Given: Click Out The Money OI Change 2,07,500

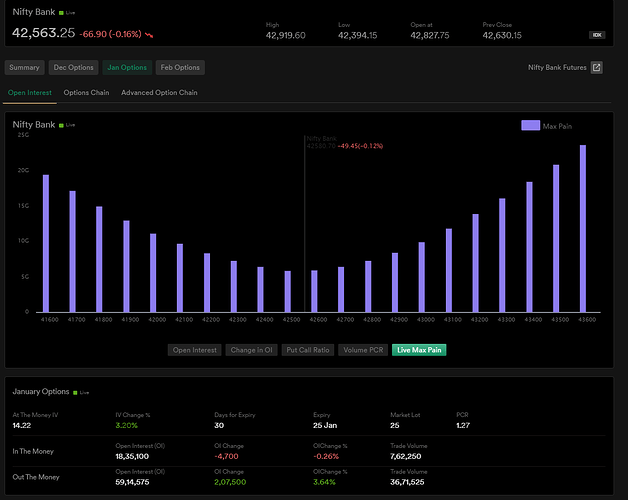Looking at the screenshot, I should pos(230,482).
